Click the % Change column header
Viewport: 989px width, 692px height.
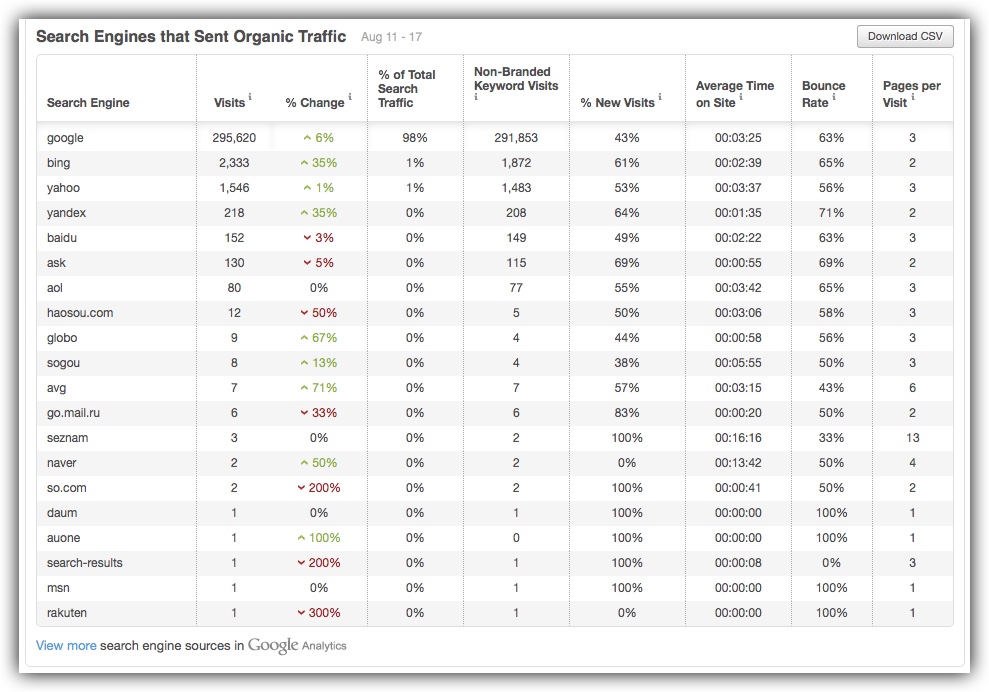pos(315,103)
